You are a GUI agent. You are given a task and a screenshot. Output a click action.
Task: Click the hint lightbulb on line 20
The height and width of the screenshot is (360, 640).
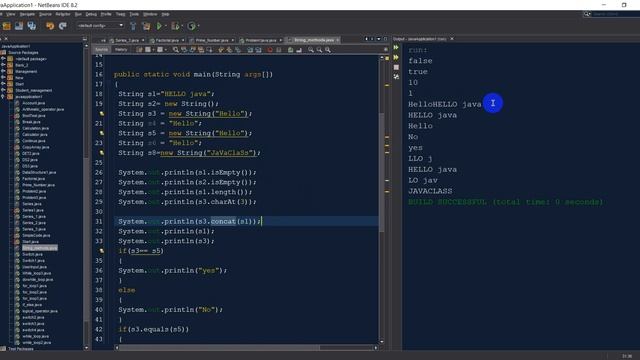point(101,114)
